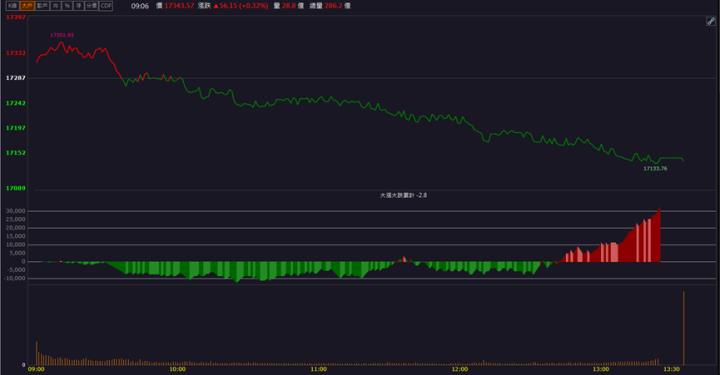Select the highlighted orange toolbar button
Screen dimensions: 720x375
(x=27, y=6)
